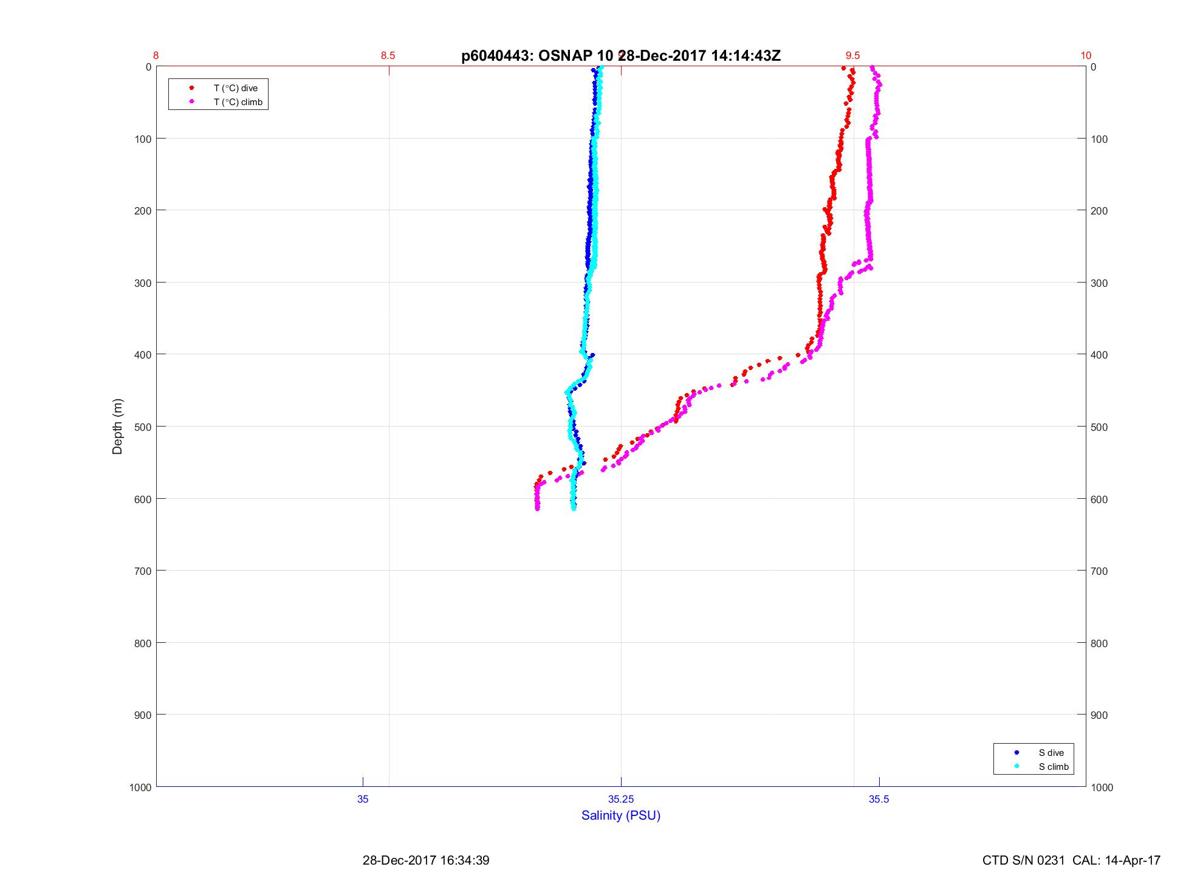Click the 'Depth (m)' axis label
The image size is (1200, 885).
tap(118, 426)
